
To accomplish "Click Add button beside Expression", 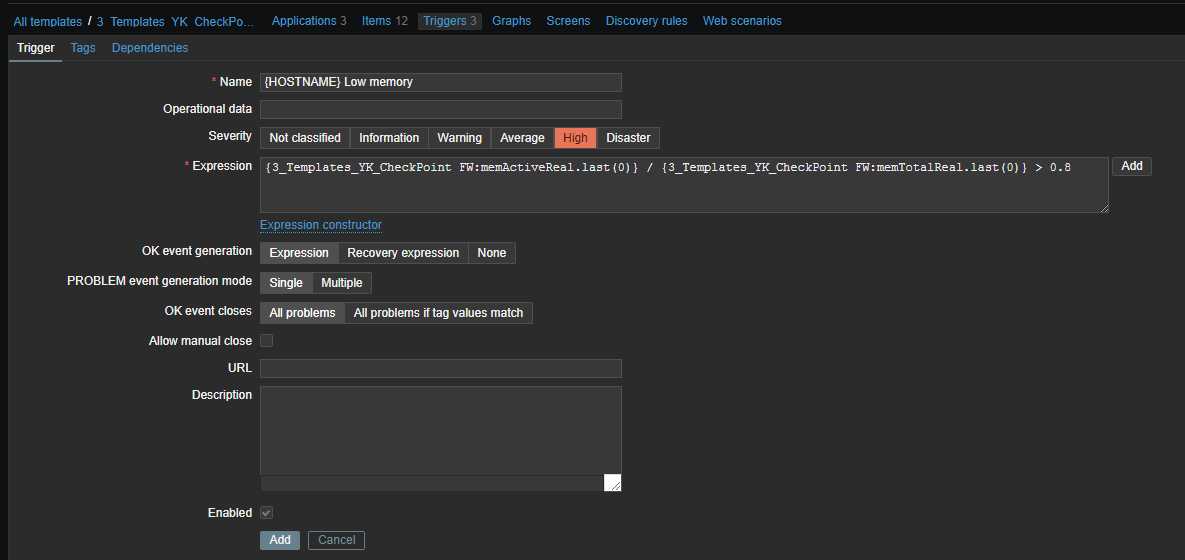I will coord(1131,166).
